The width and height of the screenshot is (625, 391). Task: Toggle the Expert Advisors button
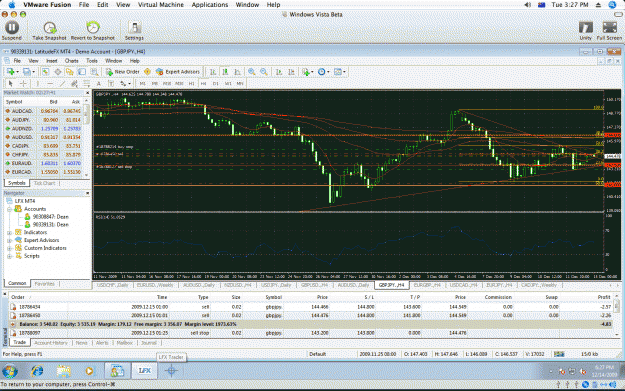pos(178,72)
